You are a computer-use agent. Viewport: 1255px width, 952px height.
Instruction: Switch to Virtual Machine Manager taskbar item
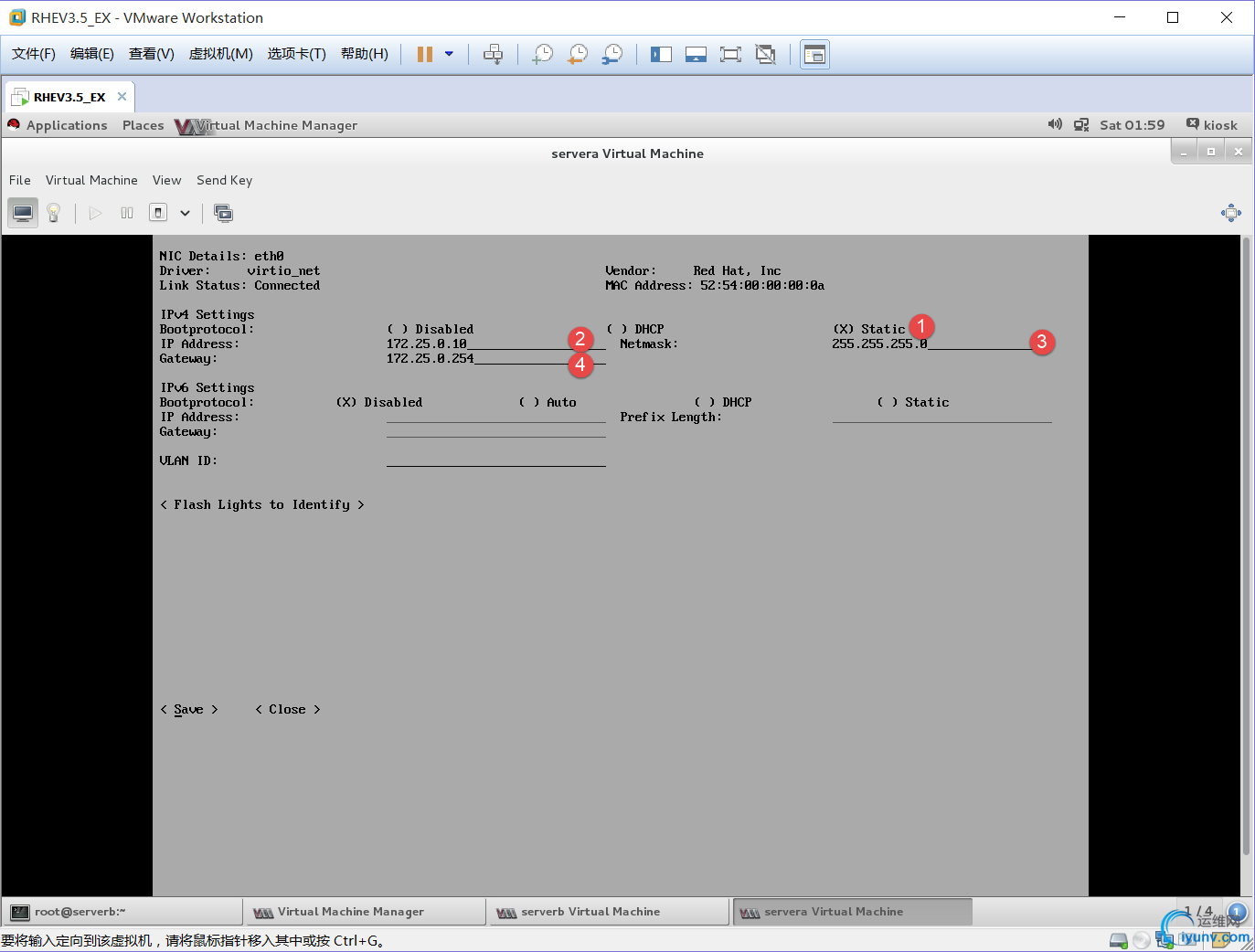pos(367,912)
